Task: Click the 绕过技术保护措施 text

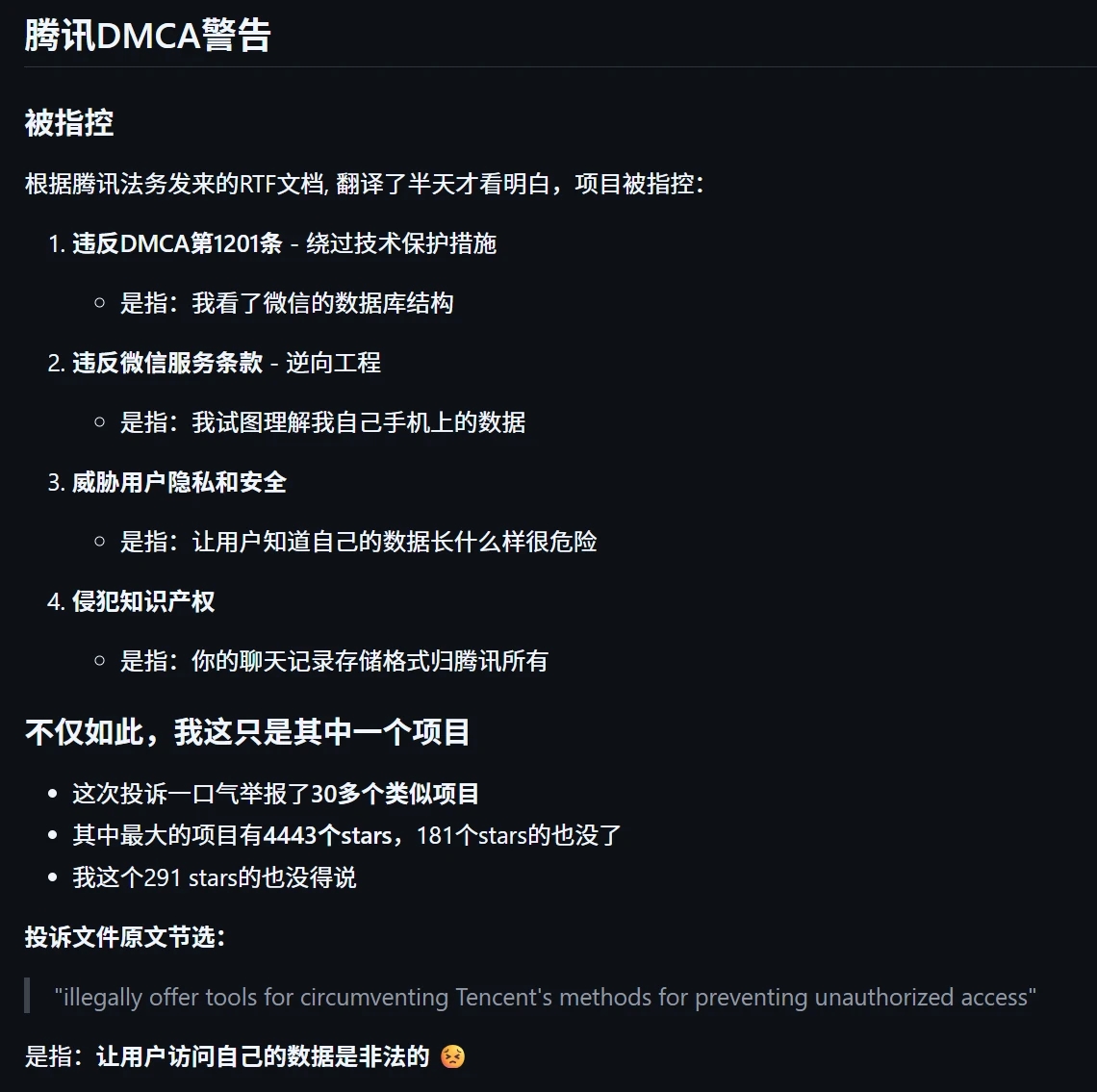Action: [x=401, y=243]
